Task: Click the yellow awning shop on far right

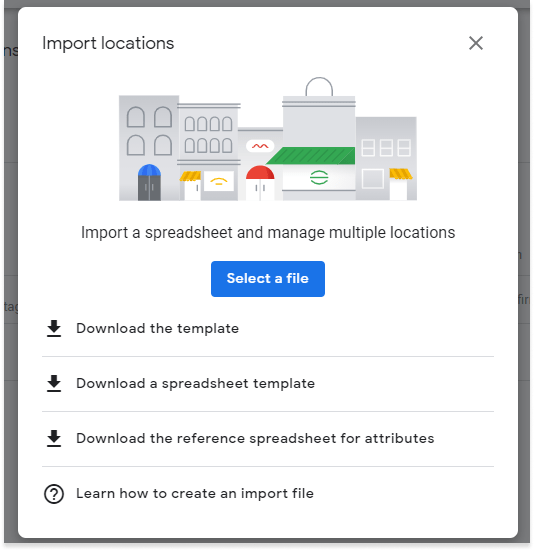Action: 400,184
